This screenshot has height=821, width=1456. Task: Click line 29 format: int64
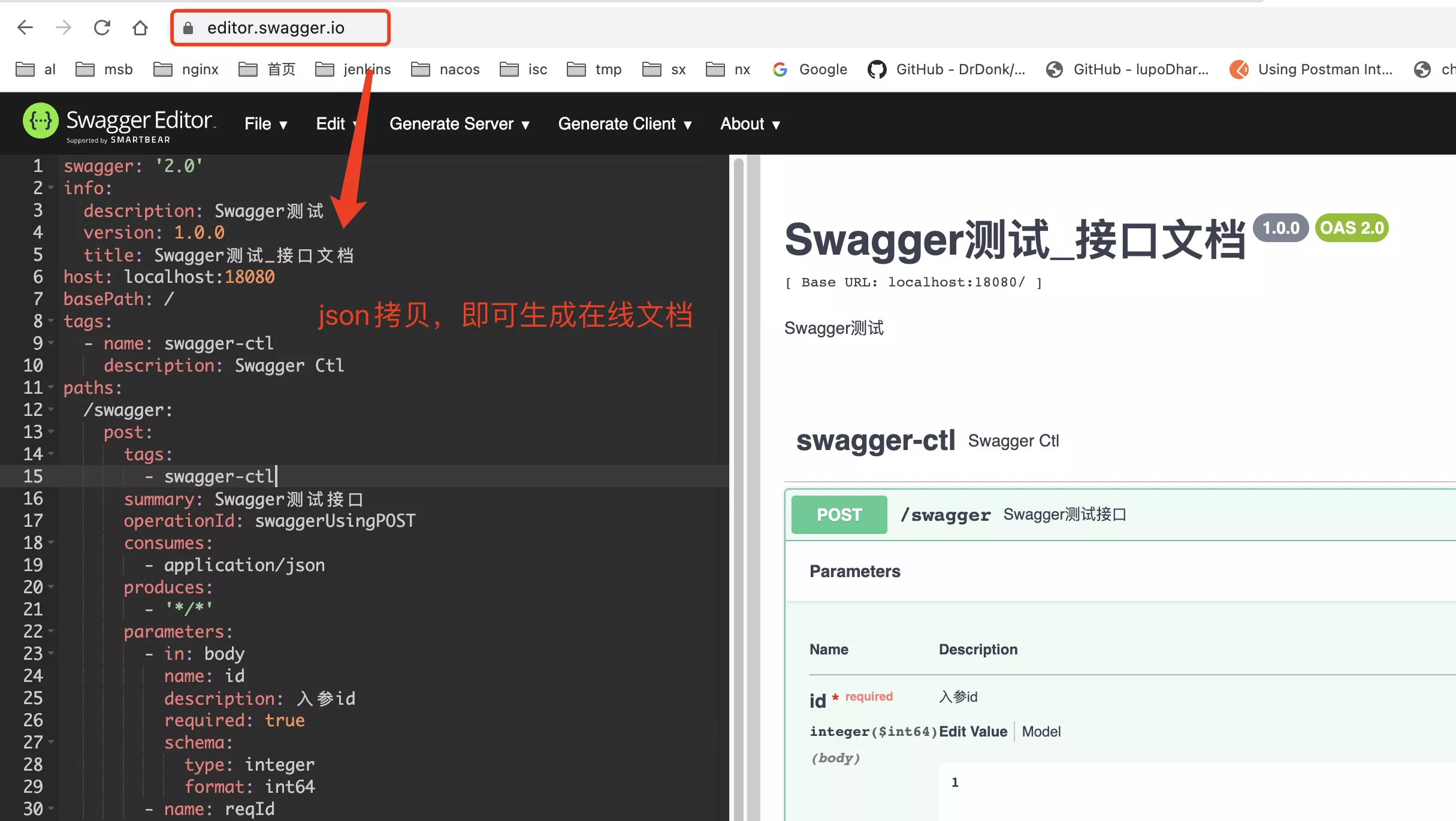(249, 787)
